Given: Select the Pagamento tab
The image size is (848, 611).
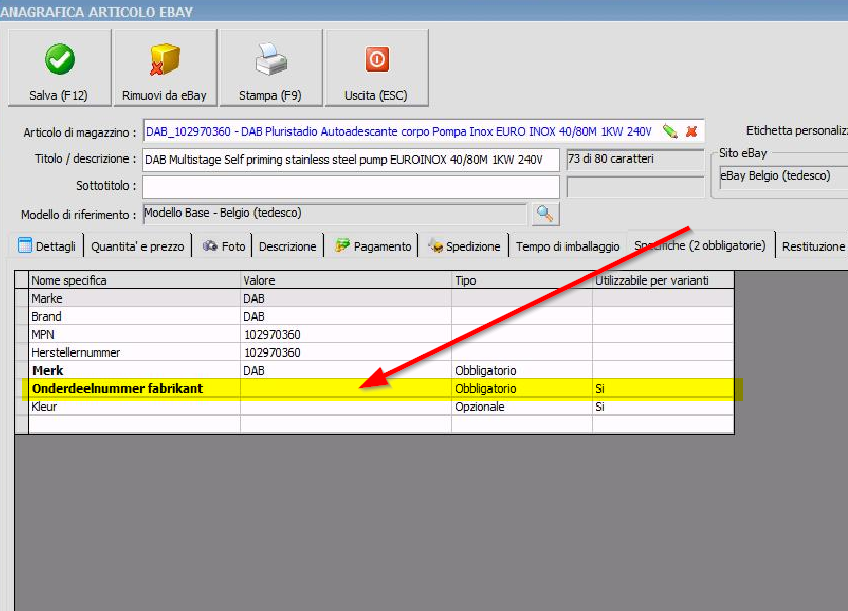Looking at the screenshot, I should click(x=373, y=246).
